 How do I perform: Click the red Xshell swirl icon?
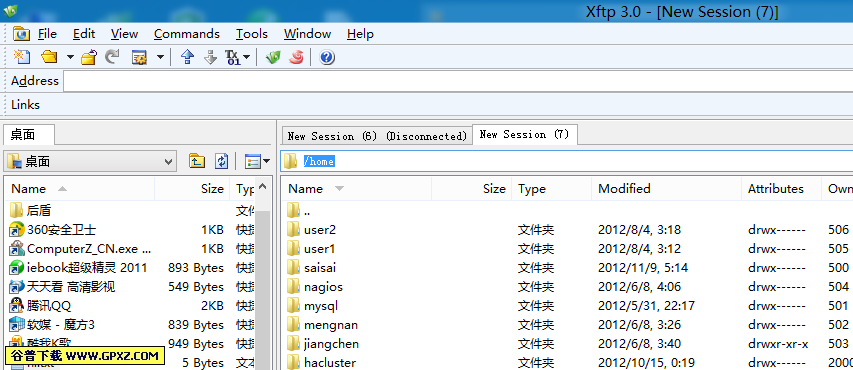[296, 57]
